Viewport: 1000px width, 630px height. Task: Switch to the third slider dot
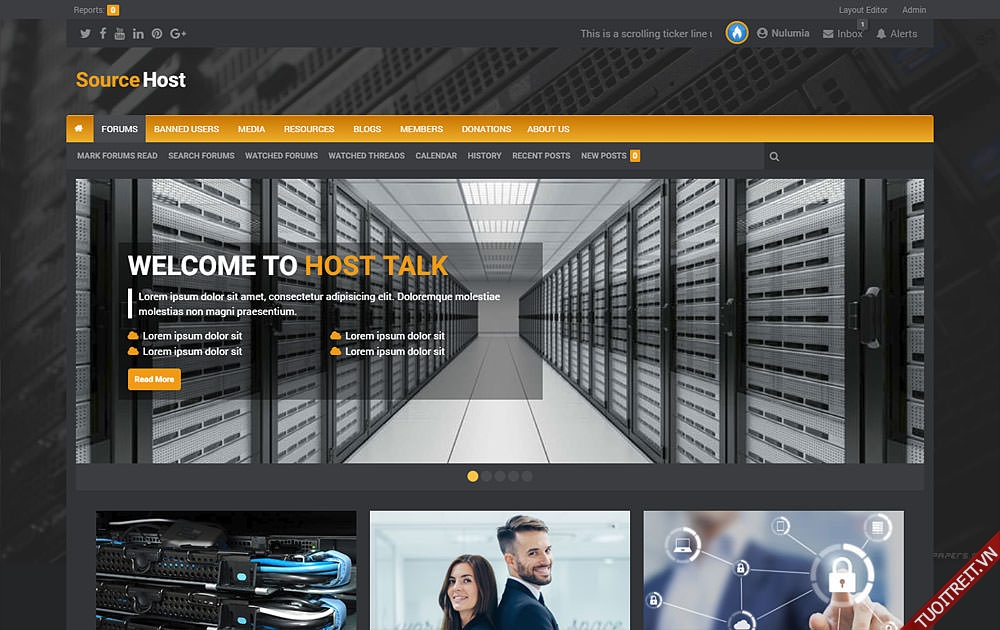click(x=500, y=476)
